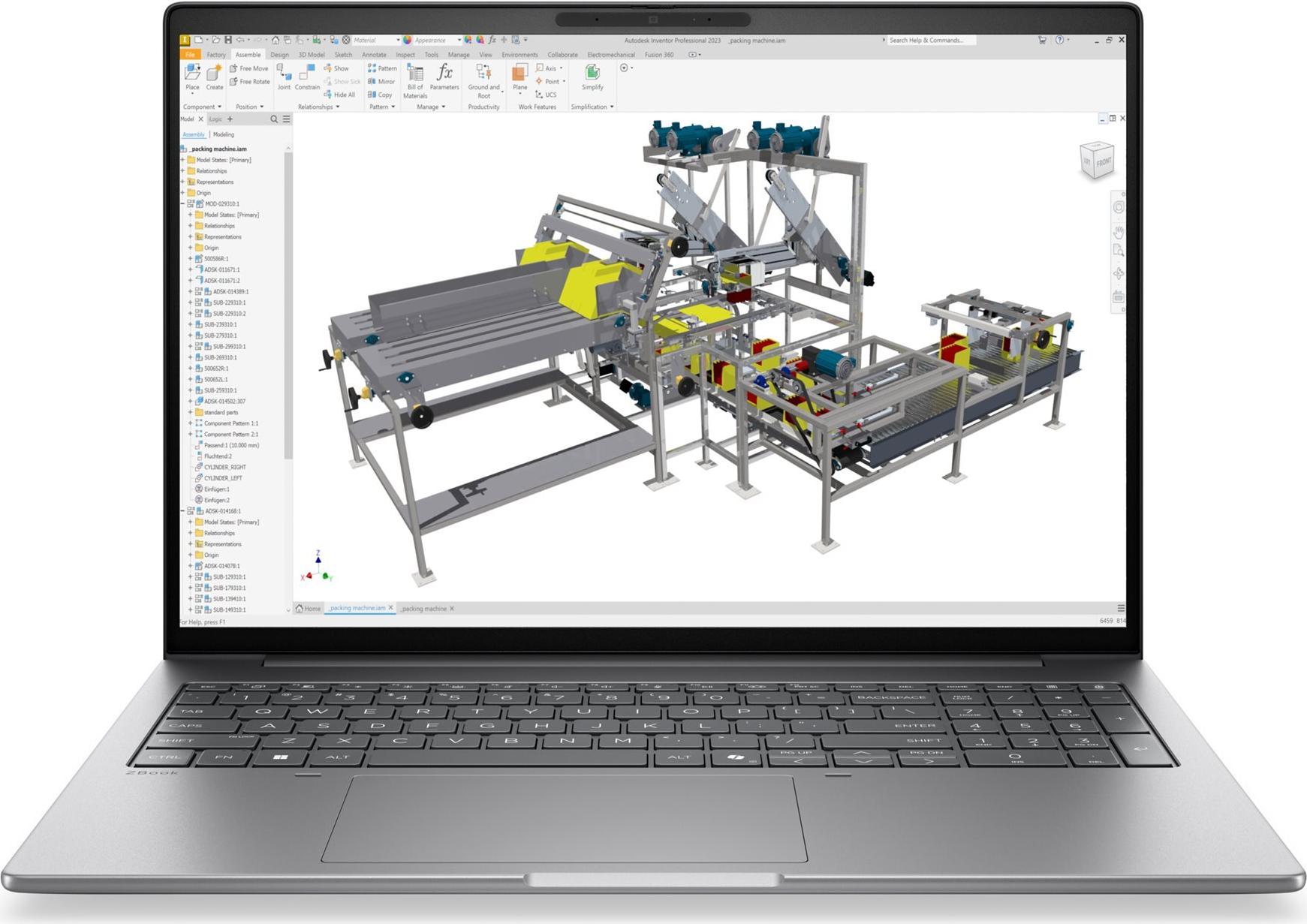Viewport: 1307px width, 924px height.
Task: Open the Sketch ribbon tab
Action: click(343, 55)
